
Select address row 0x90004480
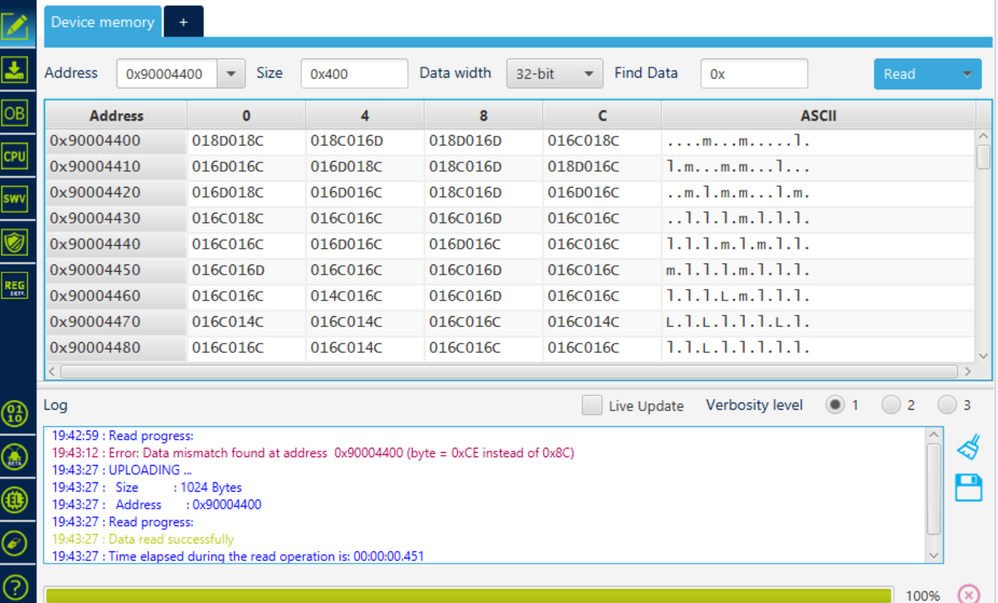point(510,348)
